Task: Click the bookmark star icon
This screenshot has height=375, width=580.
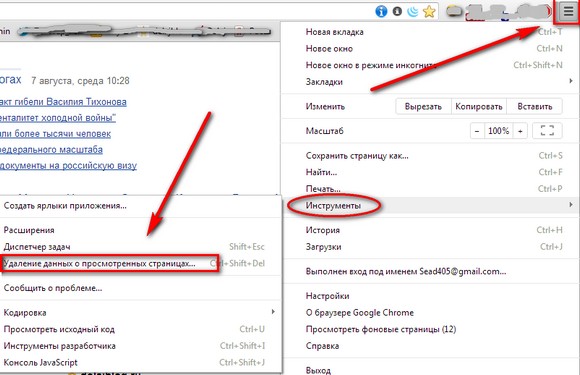Action: click(429, 11)
